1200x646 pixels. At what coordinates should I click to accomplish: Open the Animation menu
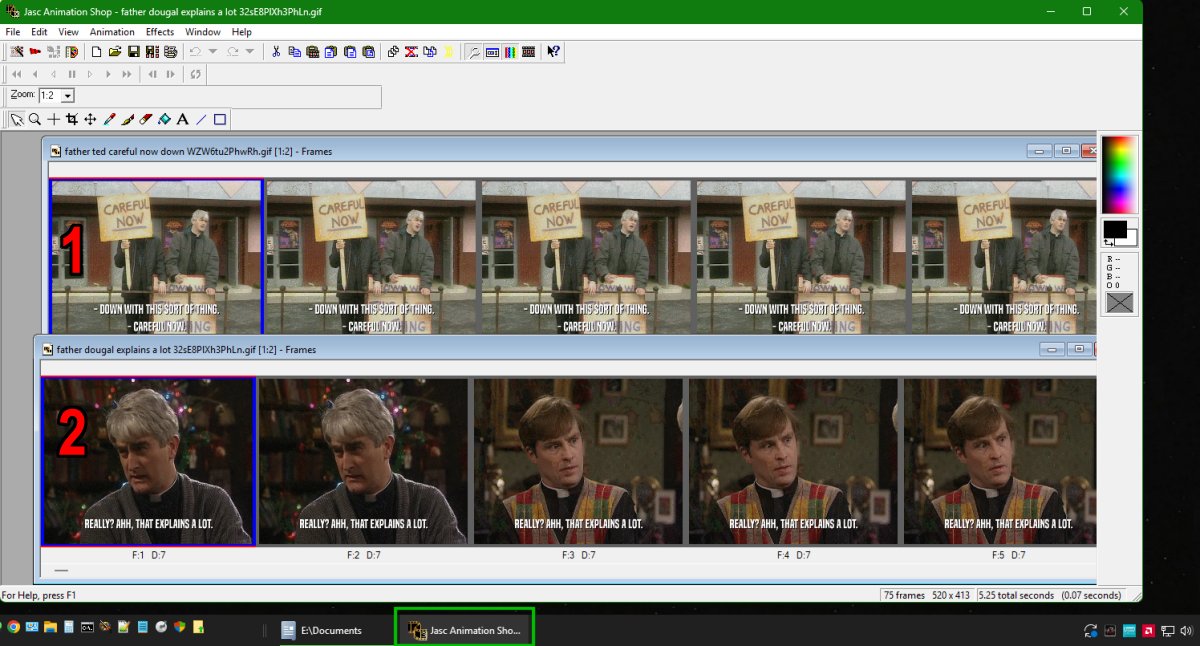pyautogui.click(x=112, y=32)
